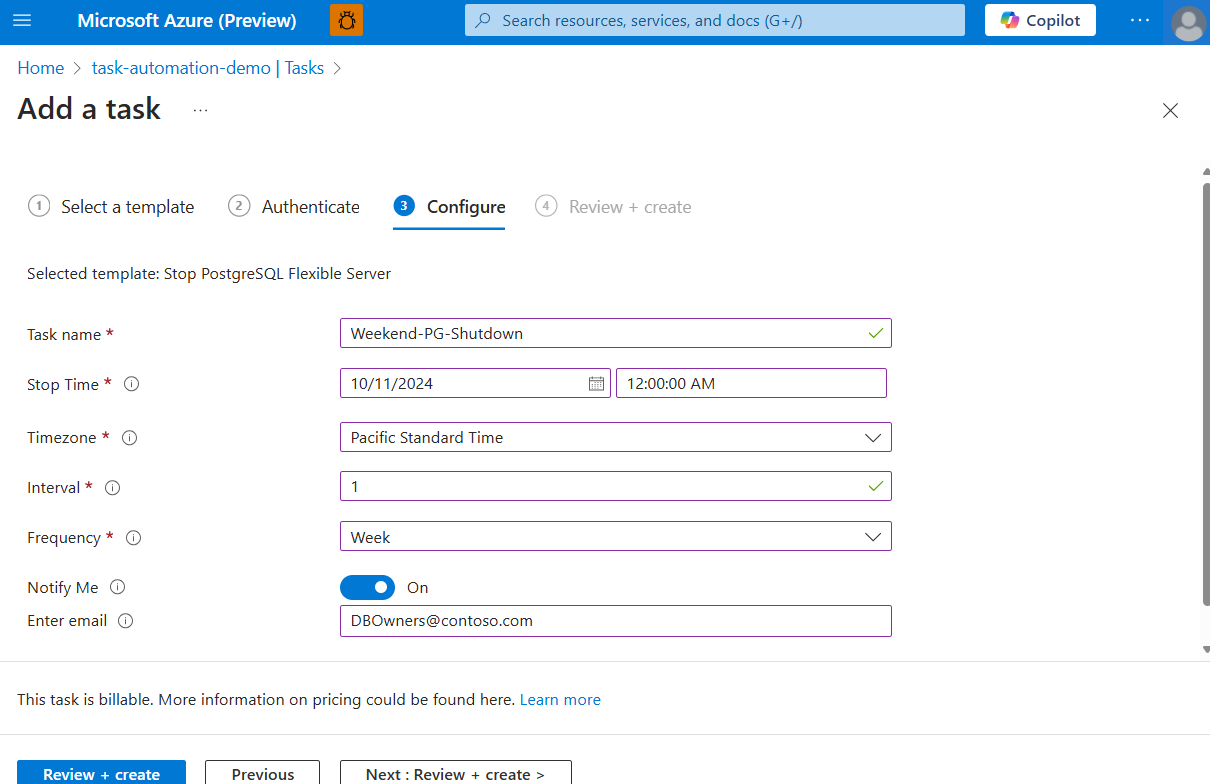Show info tooltip for Timezone

tap(129, 438)
